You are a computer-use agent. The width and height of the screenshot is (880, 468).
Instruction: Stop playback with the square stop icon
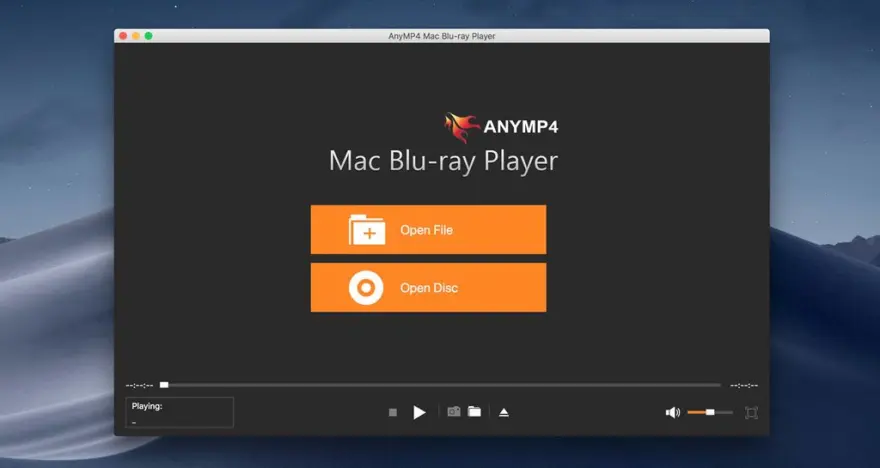pos(393,412)
